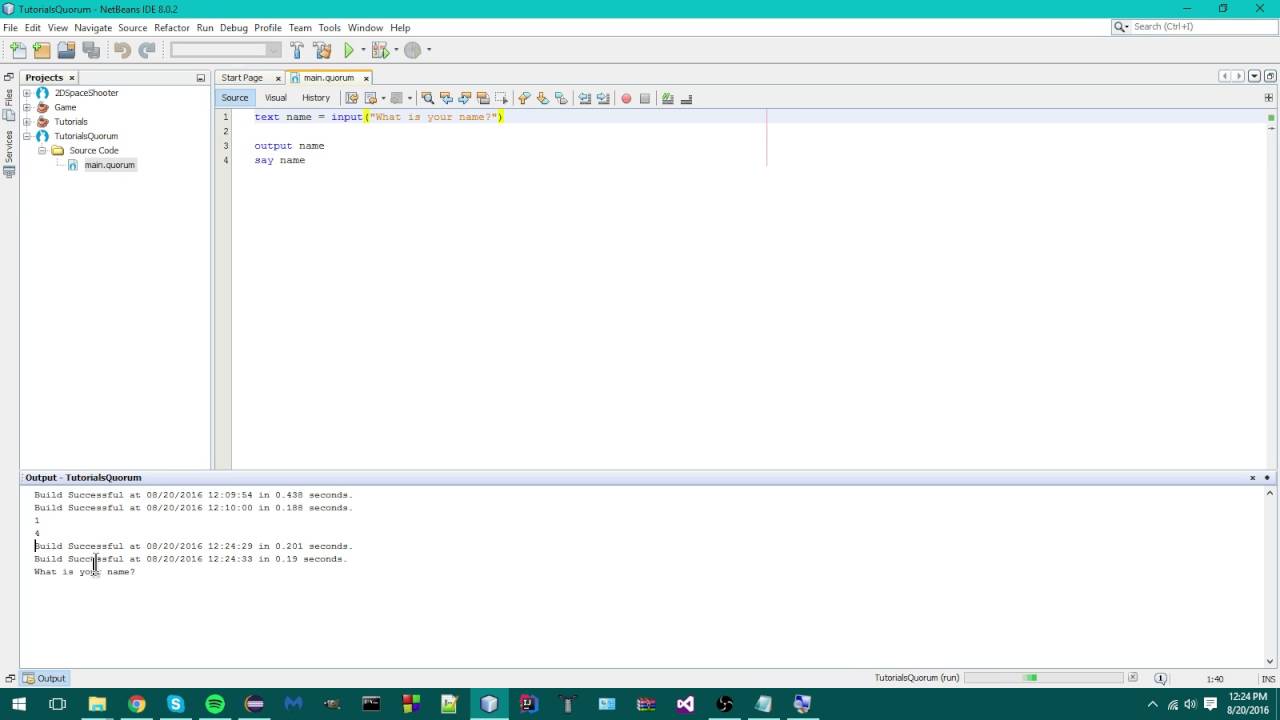Viewport: 1280px width, 720px height.
Task: Click the Windows Start button
Action: tap(18, 704)
